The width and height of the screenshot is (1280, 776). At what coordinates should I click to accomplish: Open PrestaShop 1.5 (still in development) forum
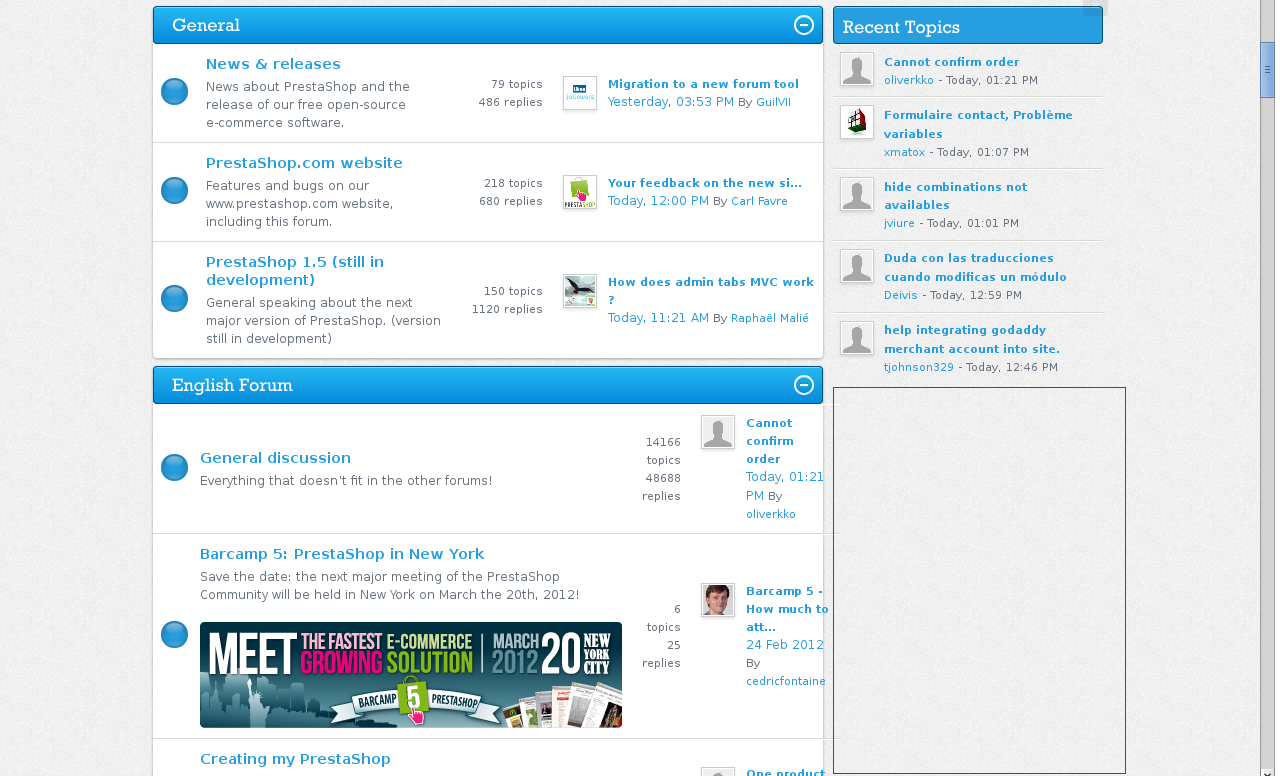pyautogui.click(x=295, y=271)
